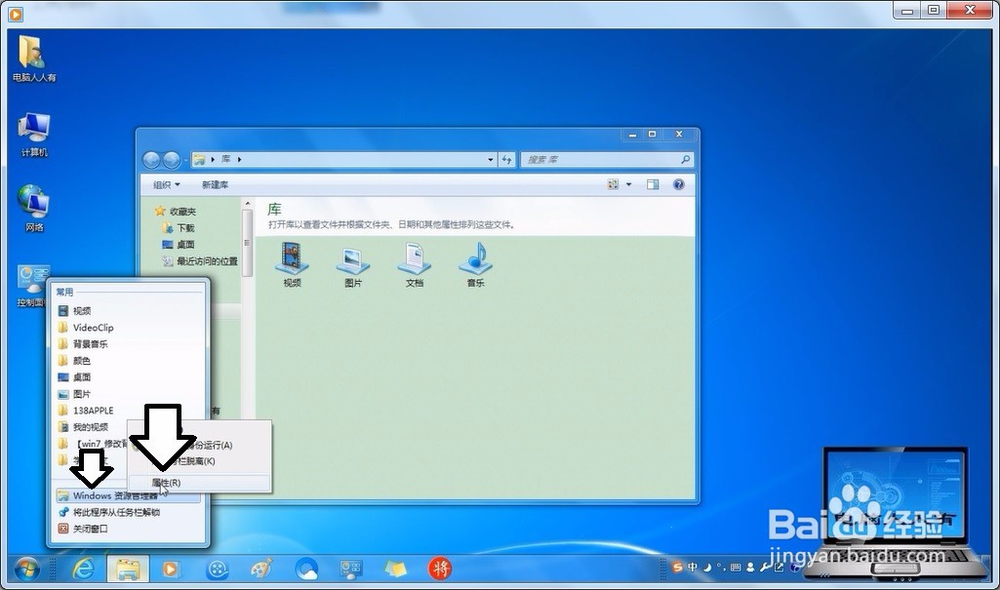The width and height of the screenshot is (1000, 590).
Task: Launch Internet Explorer from the taskbar
Action: click(84, 568)
